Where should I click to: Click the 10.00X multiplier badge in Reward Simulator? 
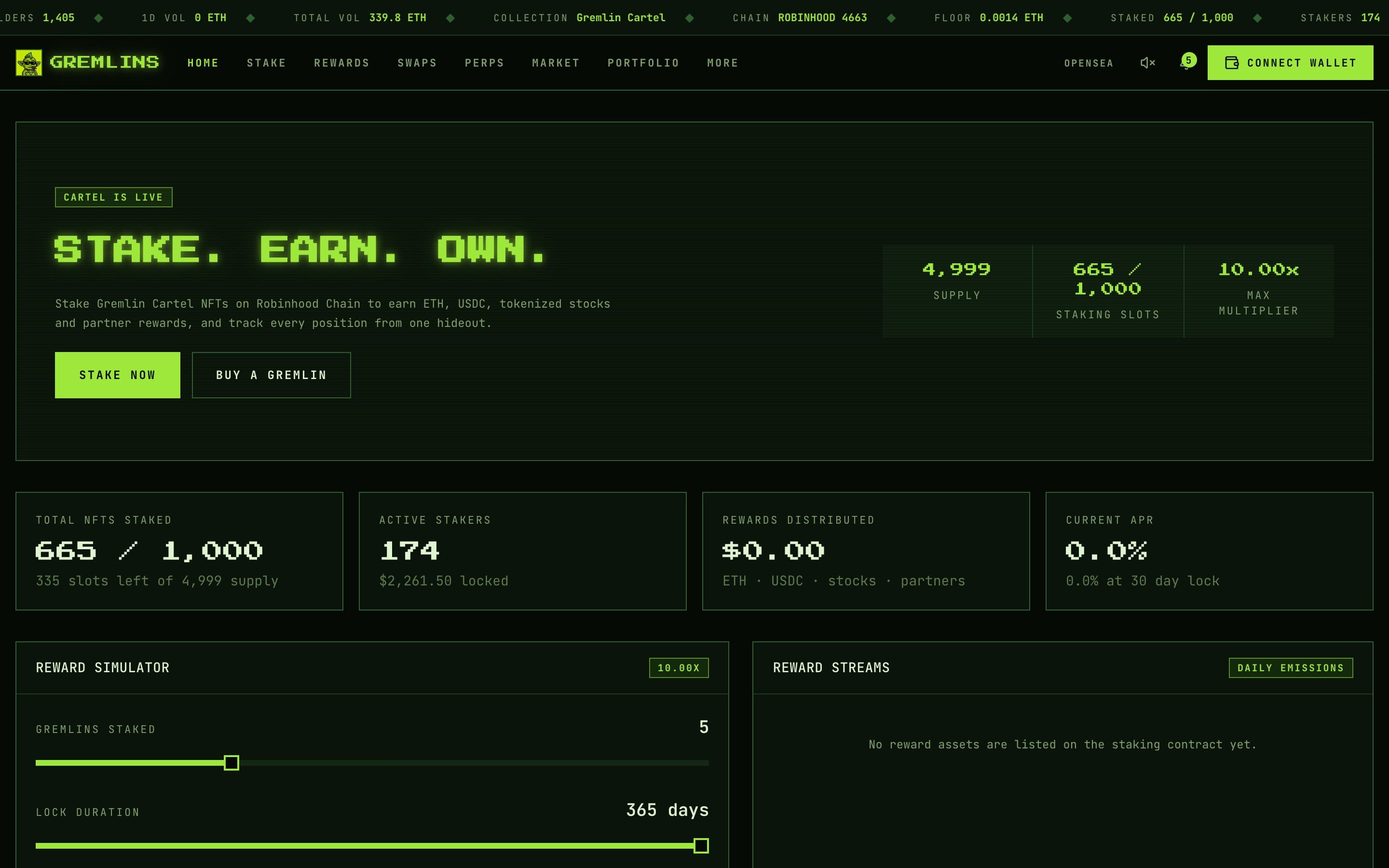tap(679, 668)
